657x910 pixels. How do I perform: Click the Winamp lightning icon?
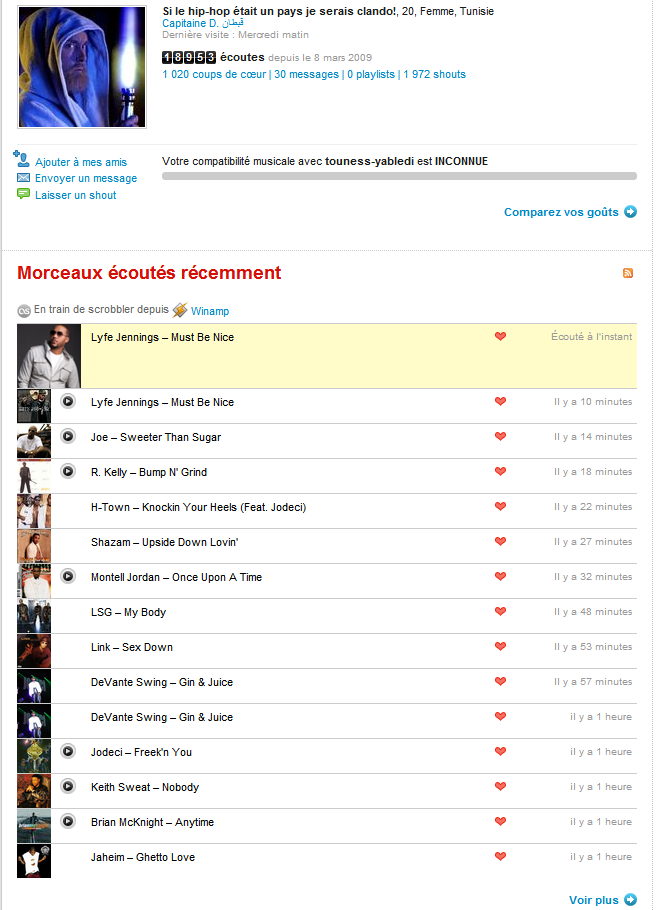click(180, 310)
